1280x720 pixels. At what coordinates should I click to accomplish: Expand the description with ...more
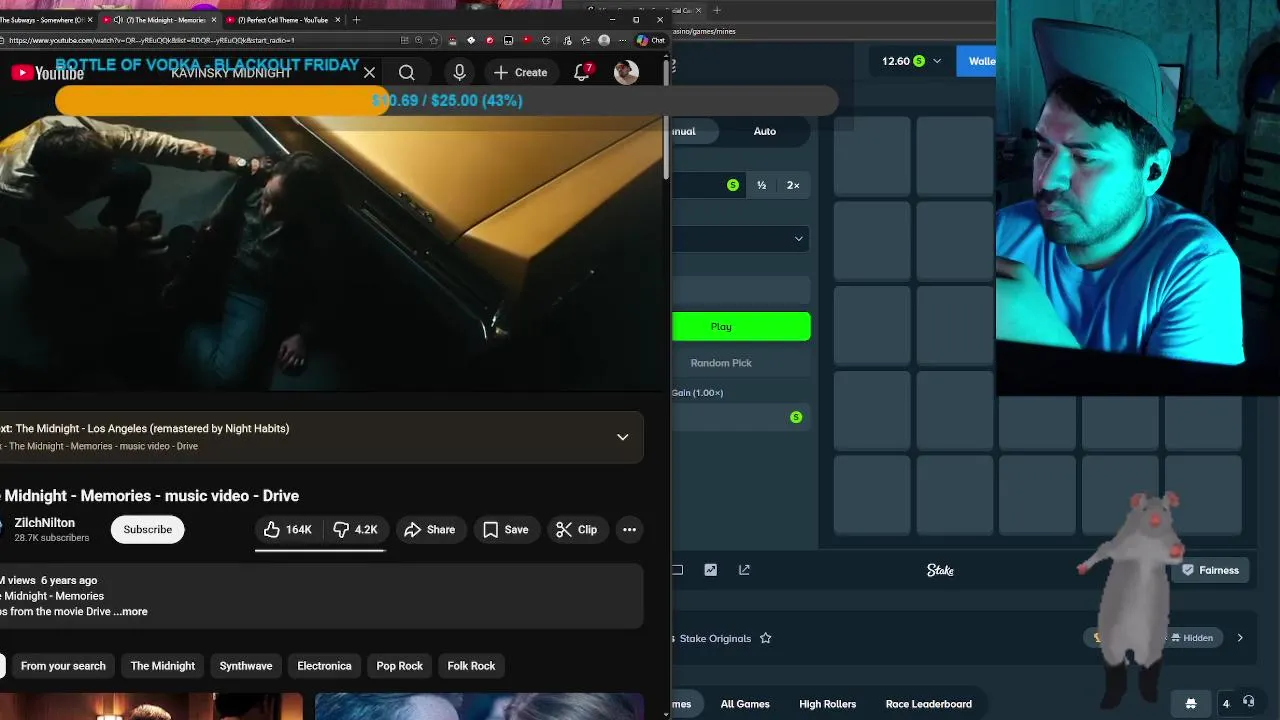131,612
